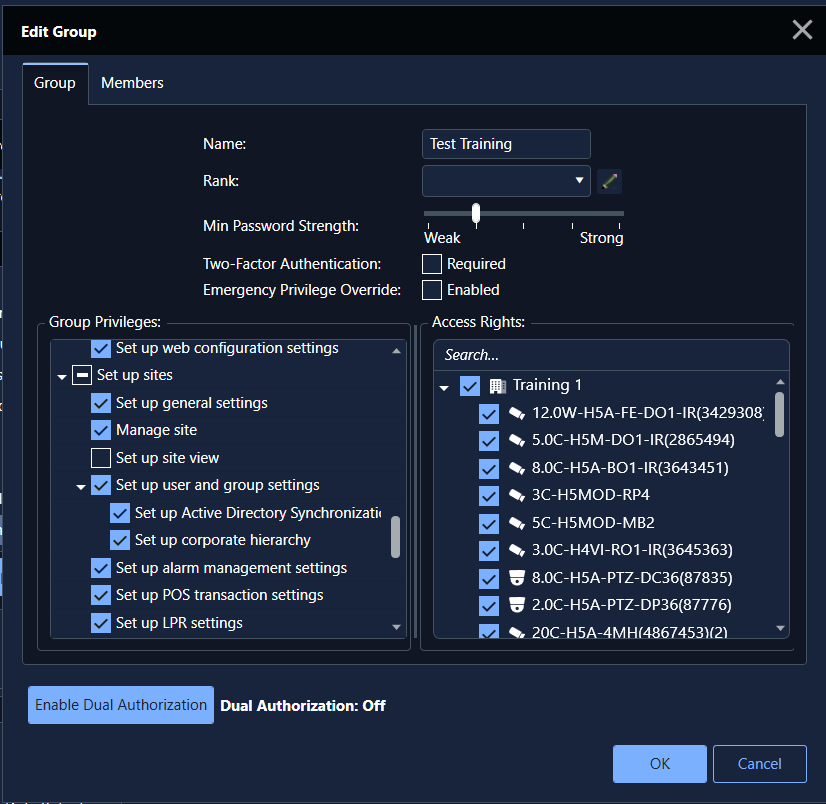Uncheck Set up LPR settings
Screen dimensions: 826x804
[x=101, y=623]
